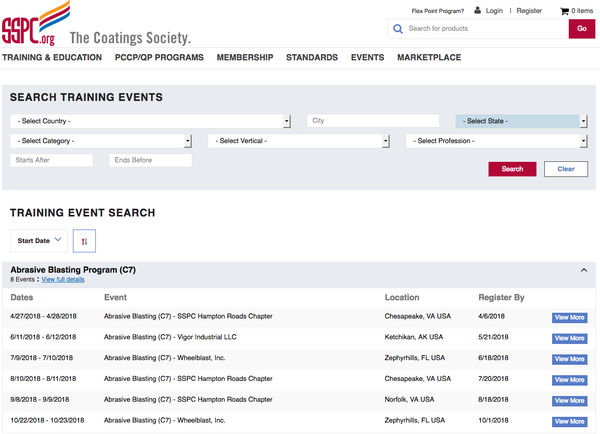
Task: Click the Ends Before date field
Action: click(150, 160)
